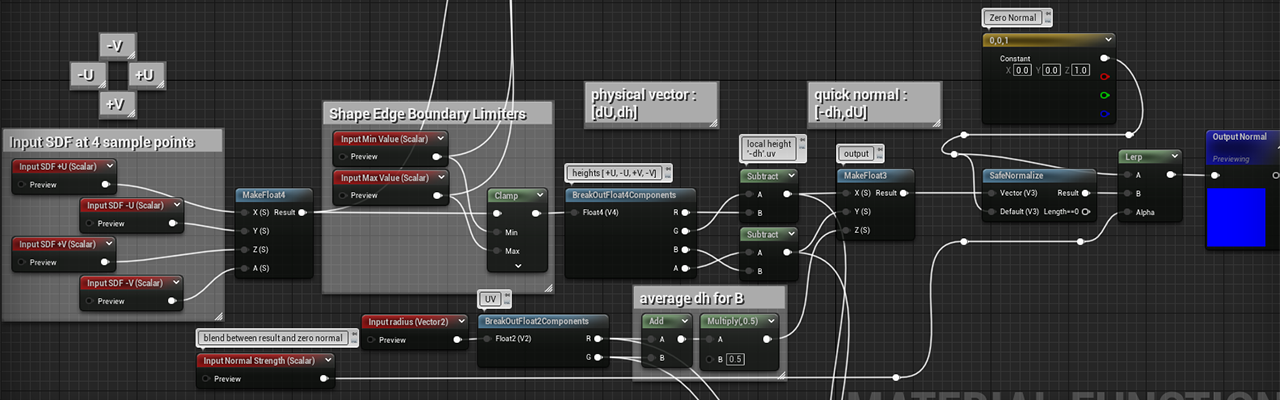Viewport: 1280px width, 400px height.
Task: Select the +U comment label
Action: pyautogui.click(x=146, y=75)
